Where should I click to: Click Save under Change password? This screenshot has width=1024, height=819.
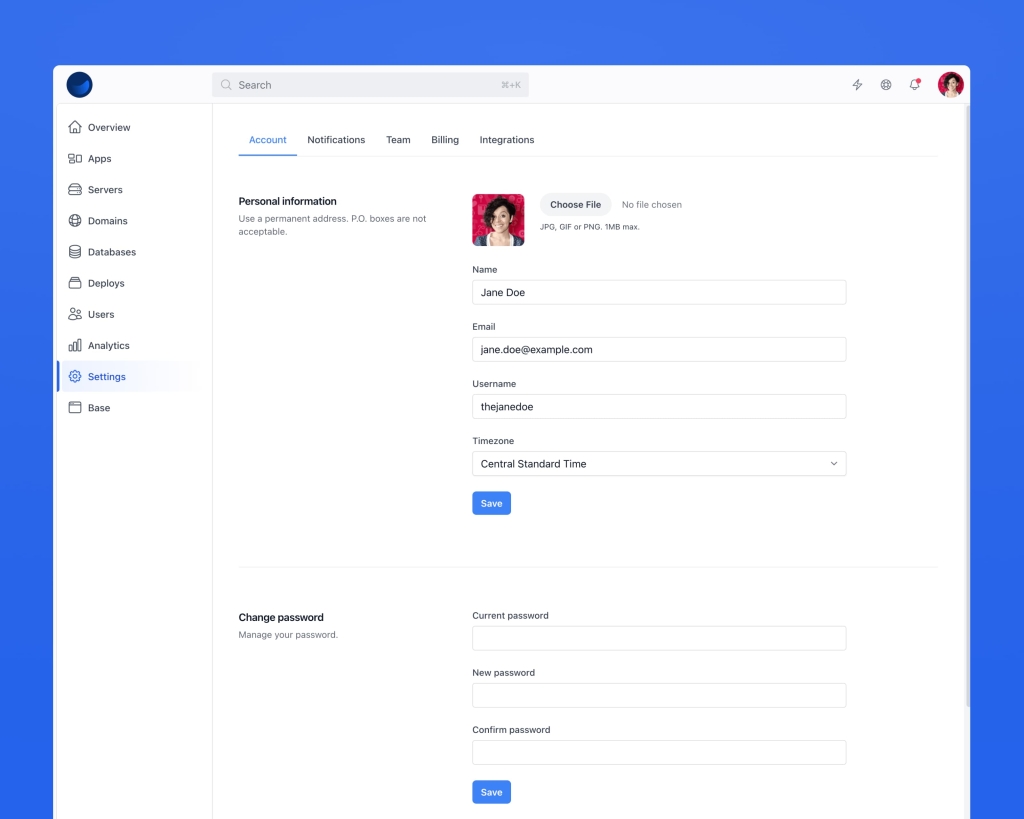491,792
